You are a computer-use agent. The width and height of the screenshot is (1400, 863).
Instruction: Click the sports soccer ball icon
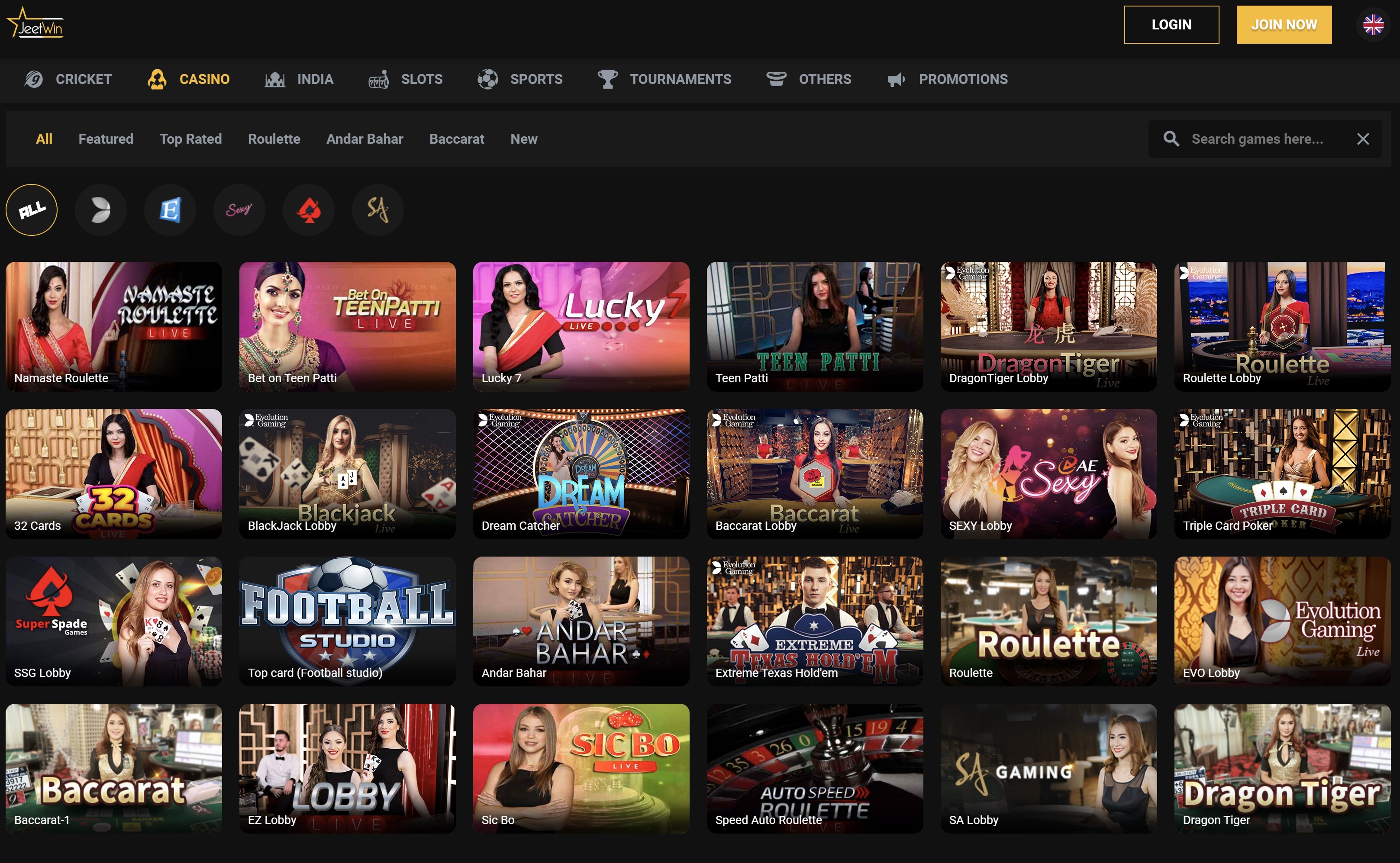point(487,79)
